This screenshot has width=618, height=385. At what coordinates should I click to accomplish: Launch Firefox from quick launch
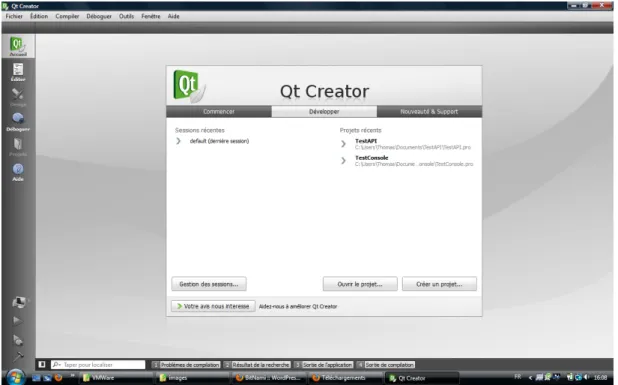point(58,378)
